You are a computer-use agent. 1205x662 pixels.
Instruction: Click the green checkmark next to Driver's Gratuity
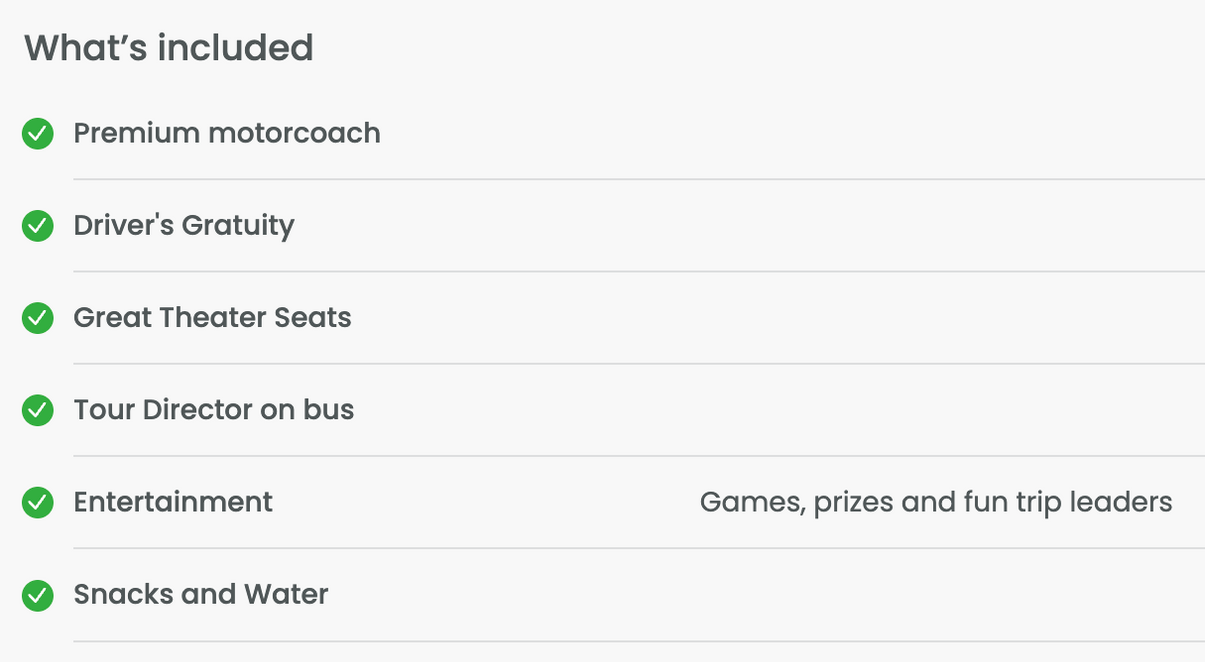(x=38, y=226)
